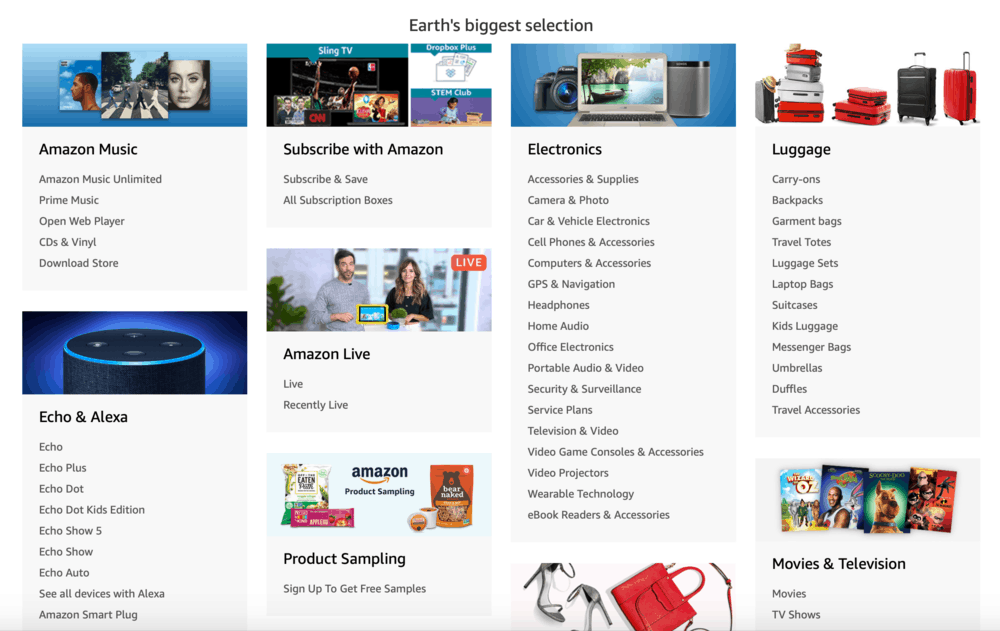
Task: Open the Echo & Alexa device image
Action: click(134, 353)
